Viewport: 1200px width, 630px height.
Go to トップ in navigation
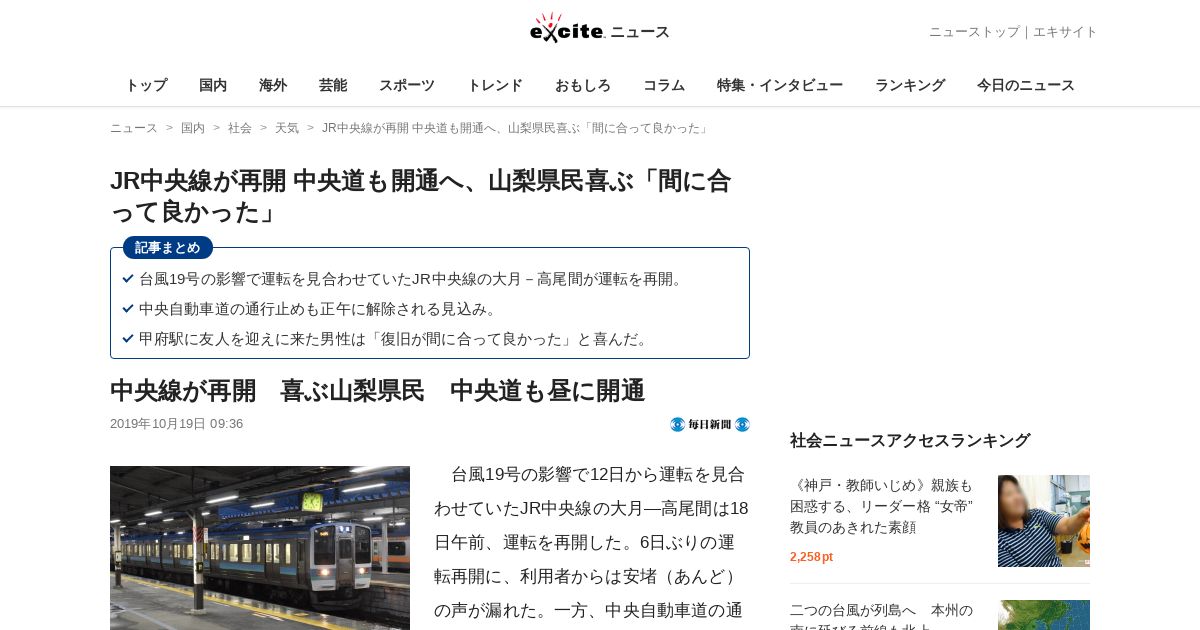146,85
